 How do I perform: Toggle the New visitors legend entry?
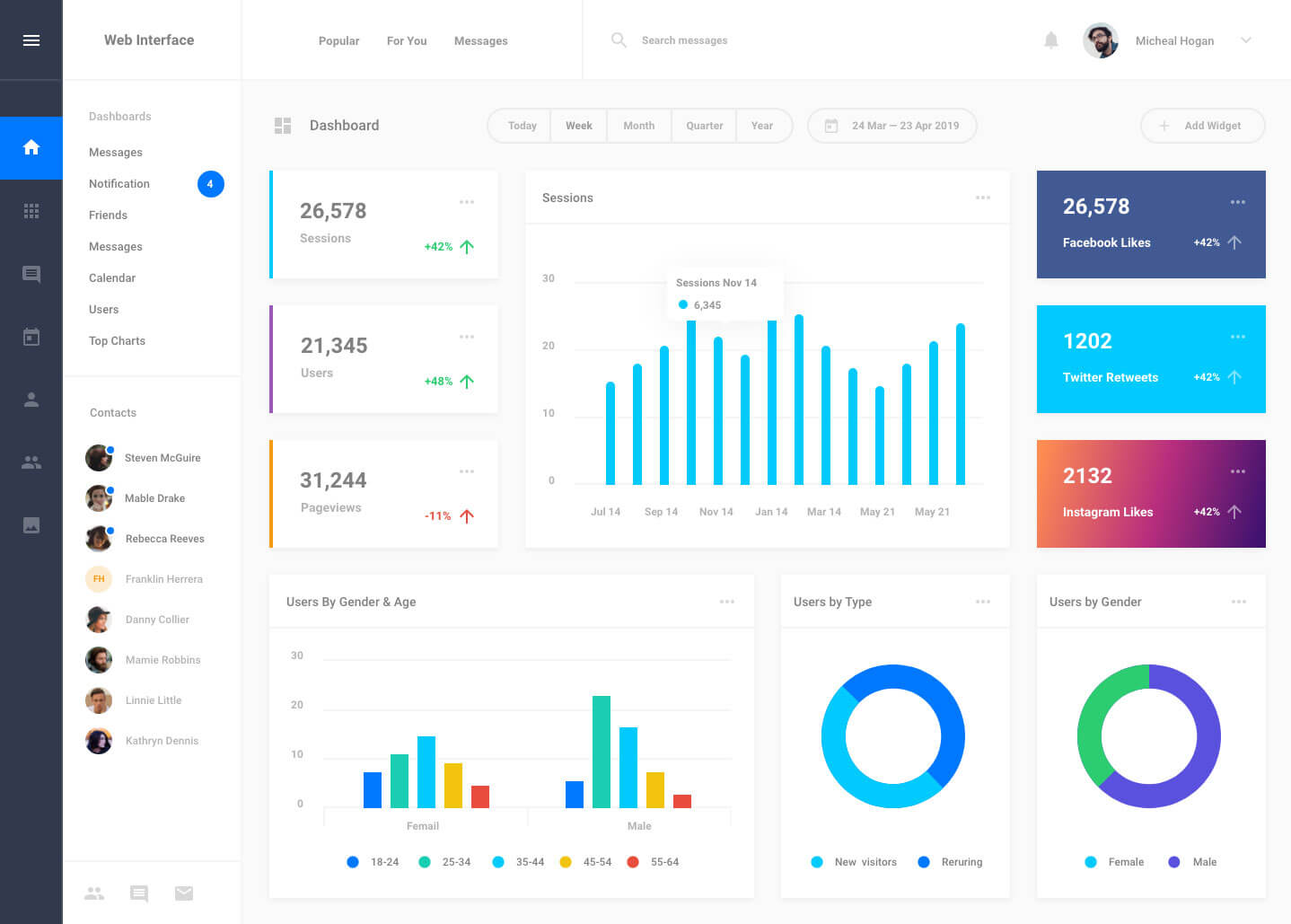coord(854,862)
